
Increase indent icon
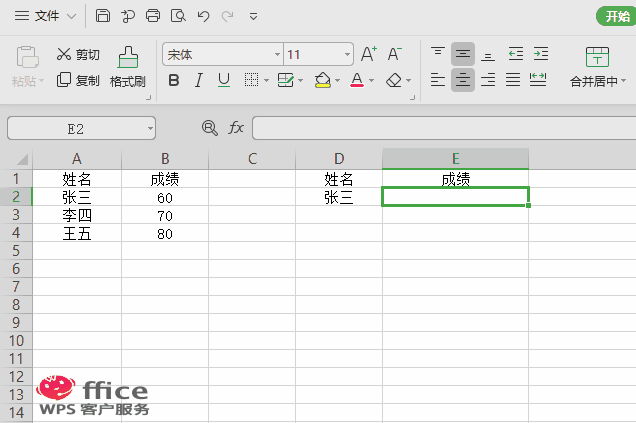click(x=541, y=54)
